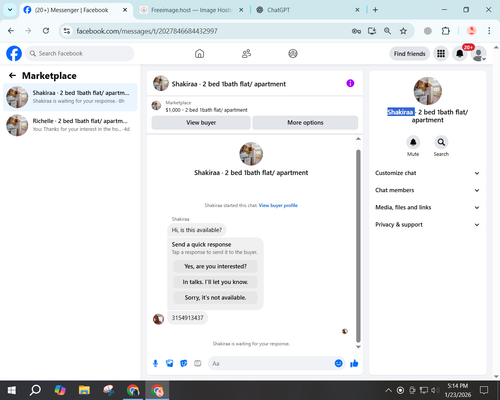500x400 pixels.
Task: Open the browser zoom magnifier icon
Action: 387,31
